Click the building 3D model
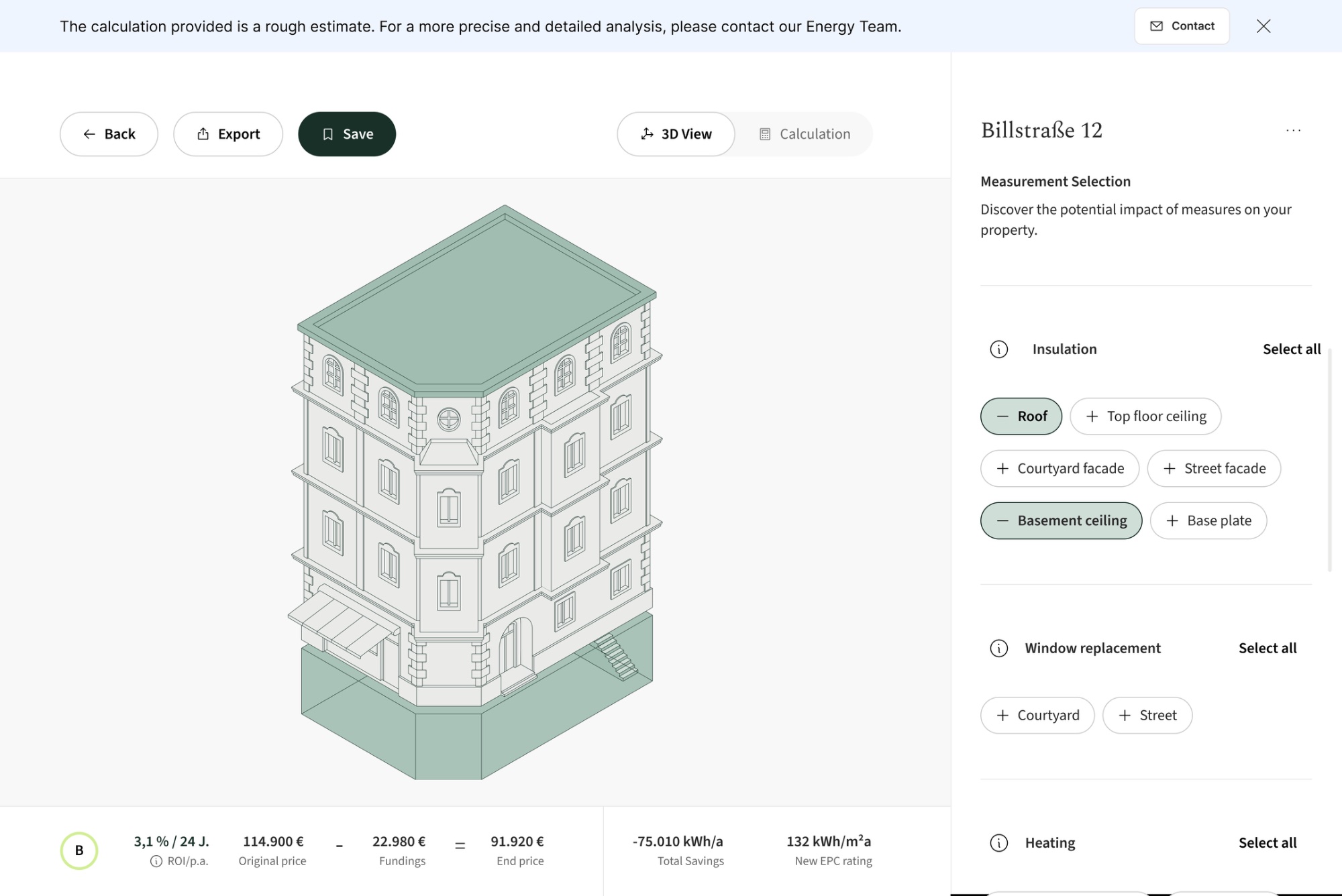Viewport: 1342px width, 896px height. (x=475, y=492)
